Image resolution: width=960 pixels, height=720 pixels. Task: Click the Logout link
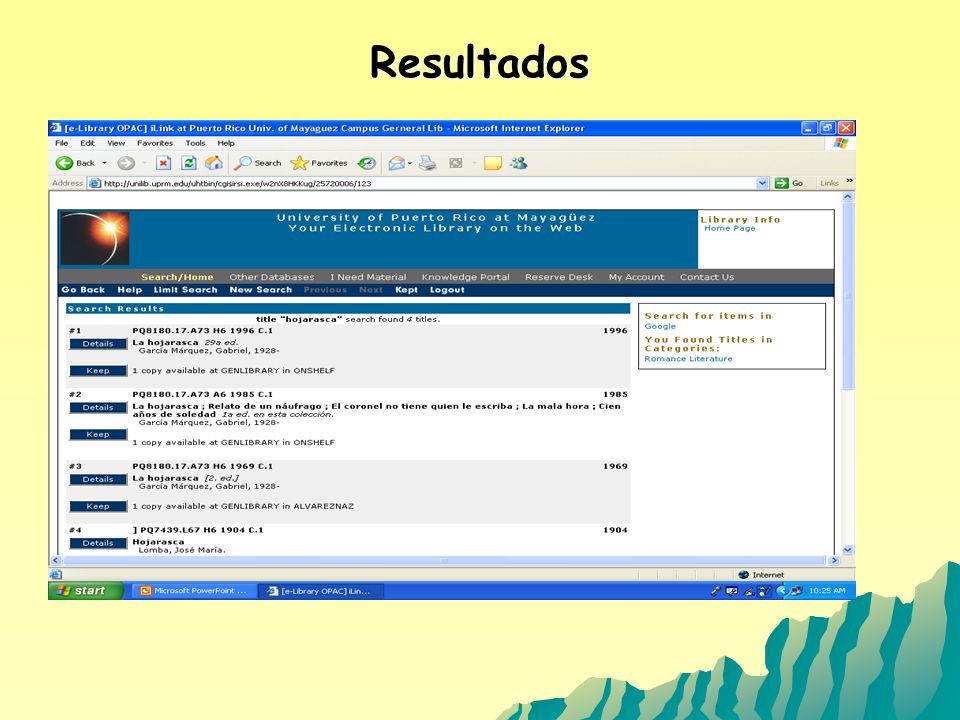[447, 290]
